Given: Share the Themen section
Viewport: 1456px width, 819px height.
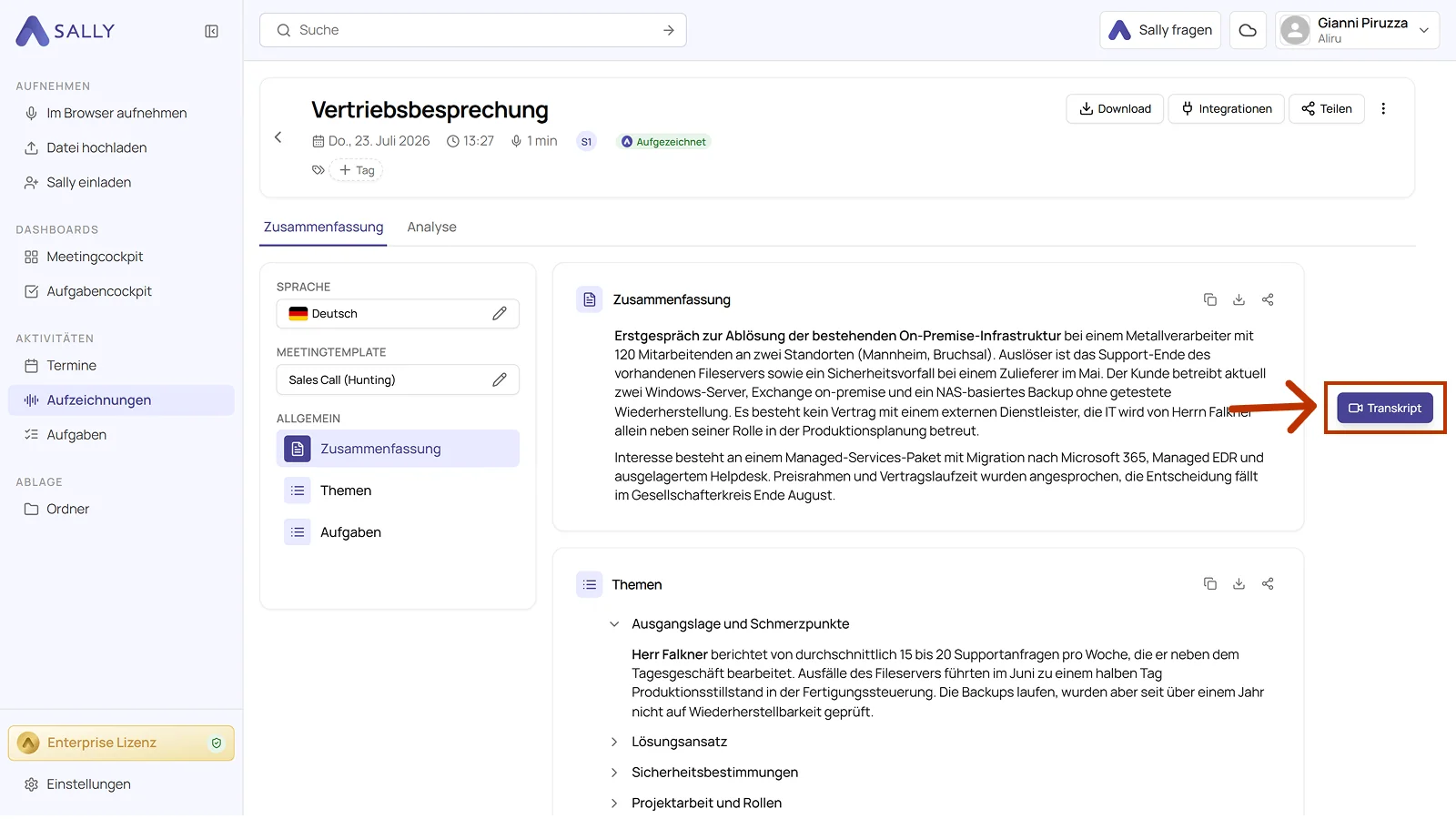Looking at the screenshot, I should pyautogui.click(x=1268, y=583).
